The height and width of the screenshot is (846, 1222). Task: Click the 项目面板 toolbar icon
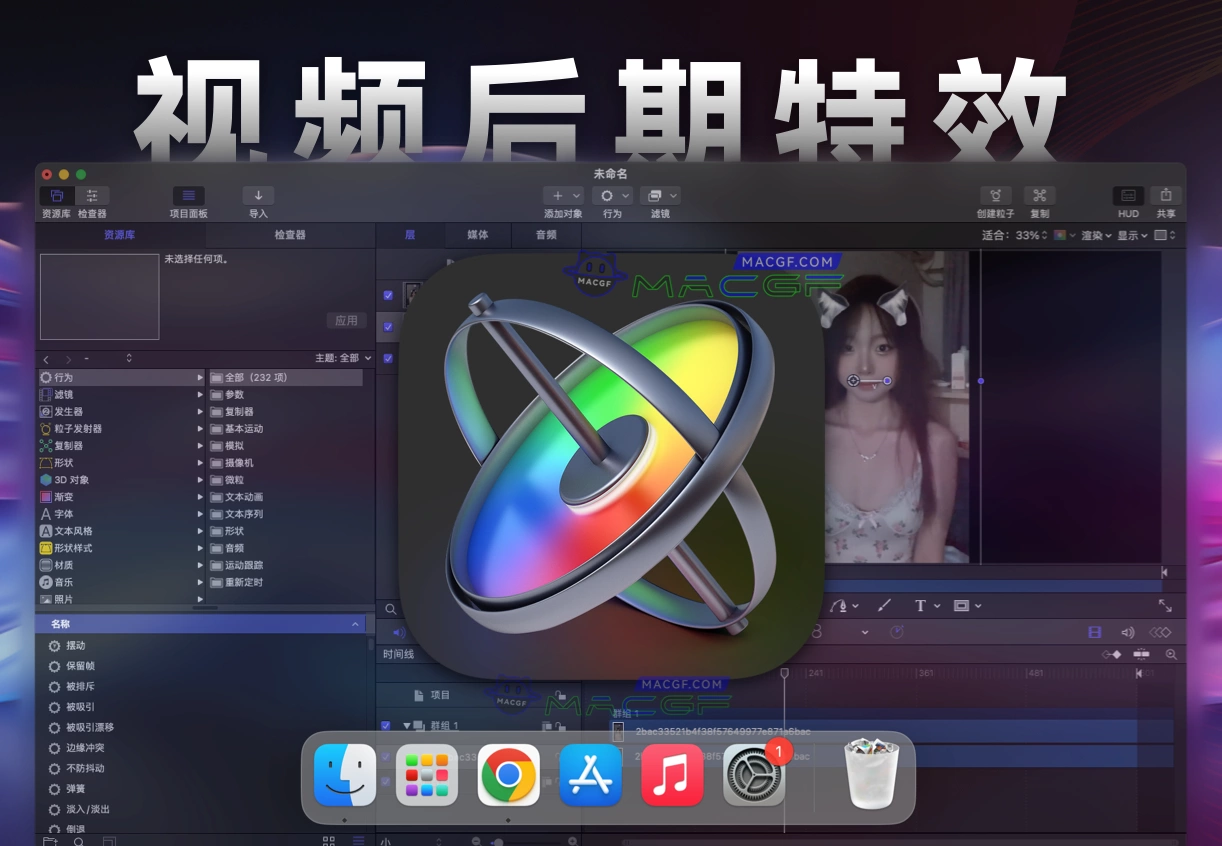pos(188,196)
